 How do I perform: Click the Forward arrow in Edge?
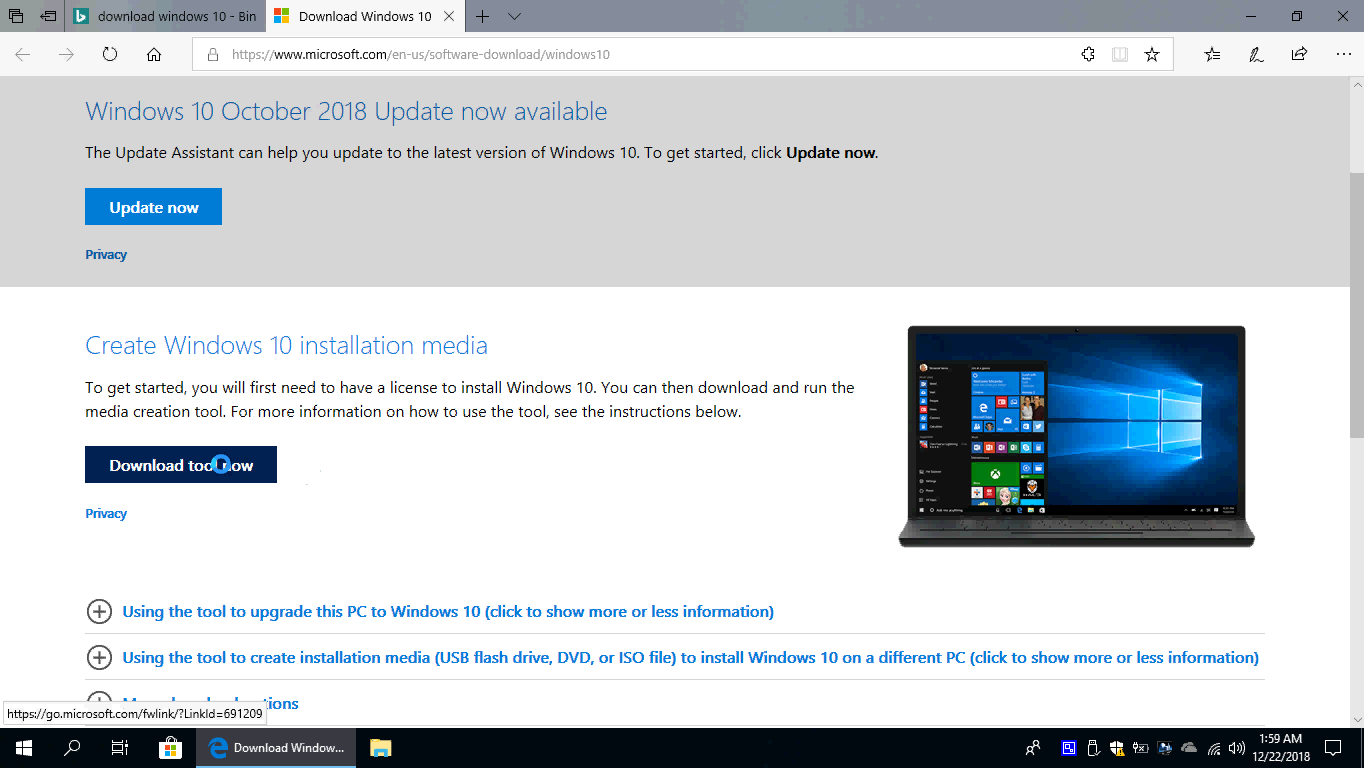pos(66,55)
